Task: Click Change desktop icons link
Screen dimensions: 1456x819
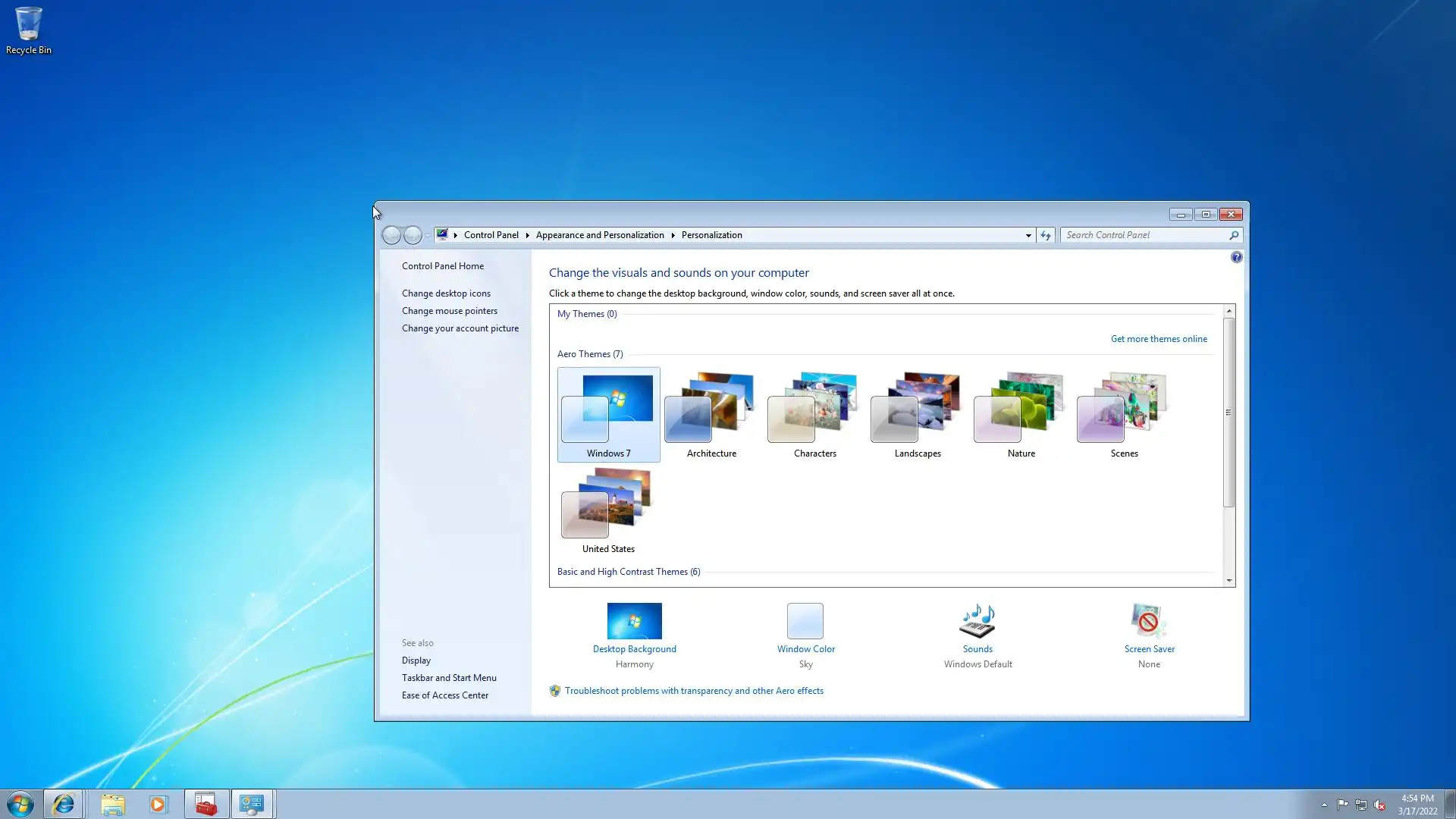Action: click(x=446, y=293)
